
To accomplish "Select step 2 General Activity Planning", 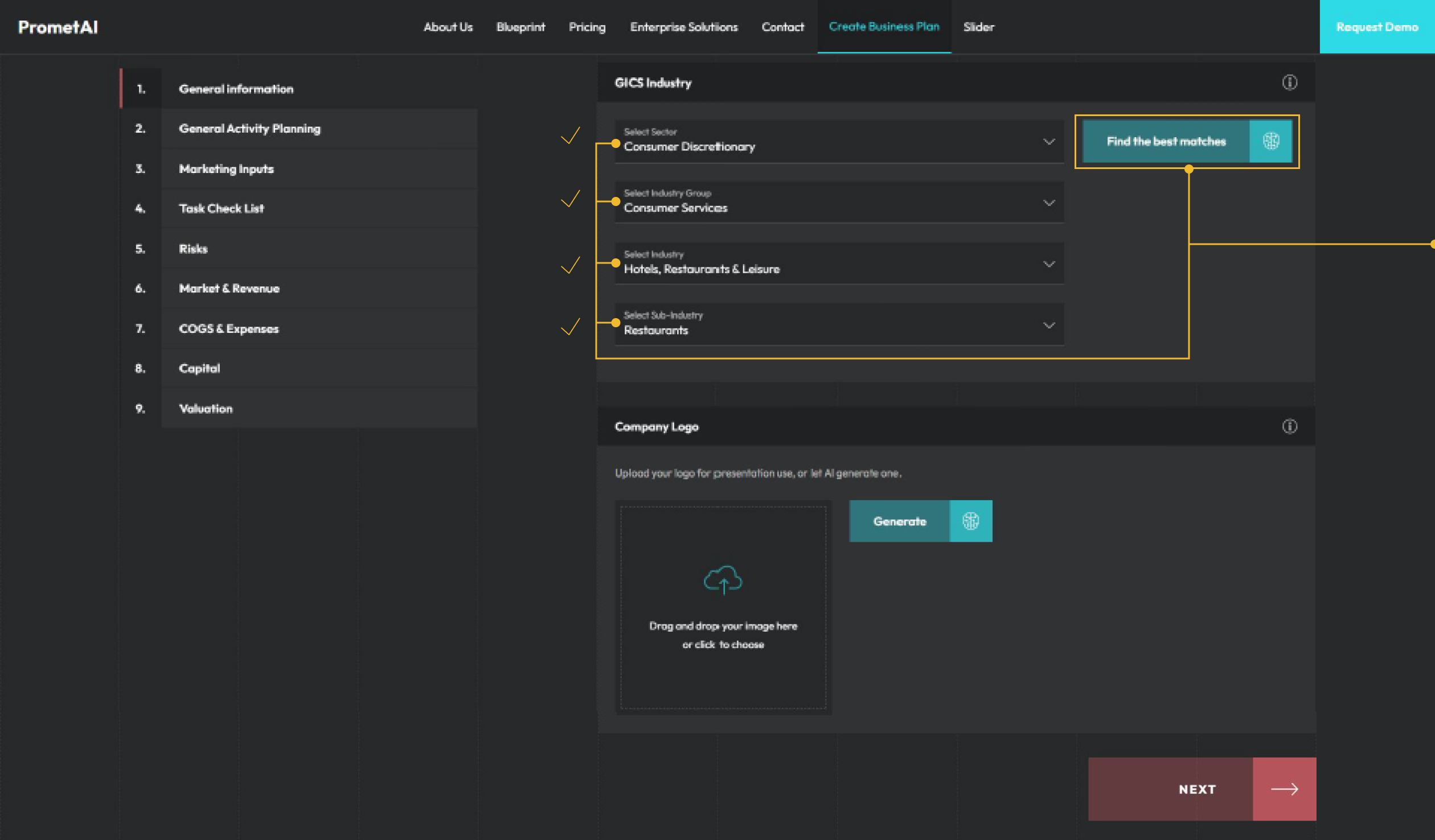I will (x=298, y=129).
